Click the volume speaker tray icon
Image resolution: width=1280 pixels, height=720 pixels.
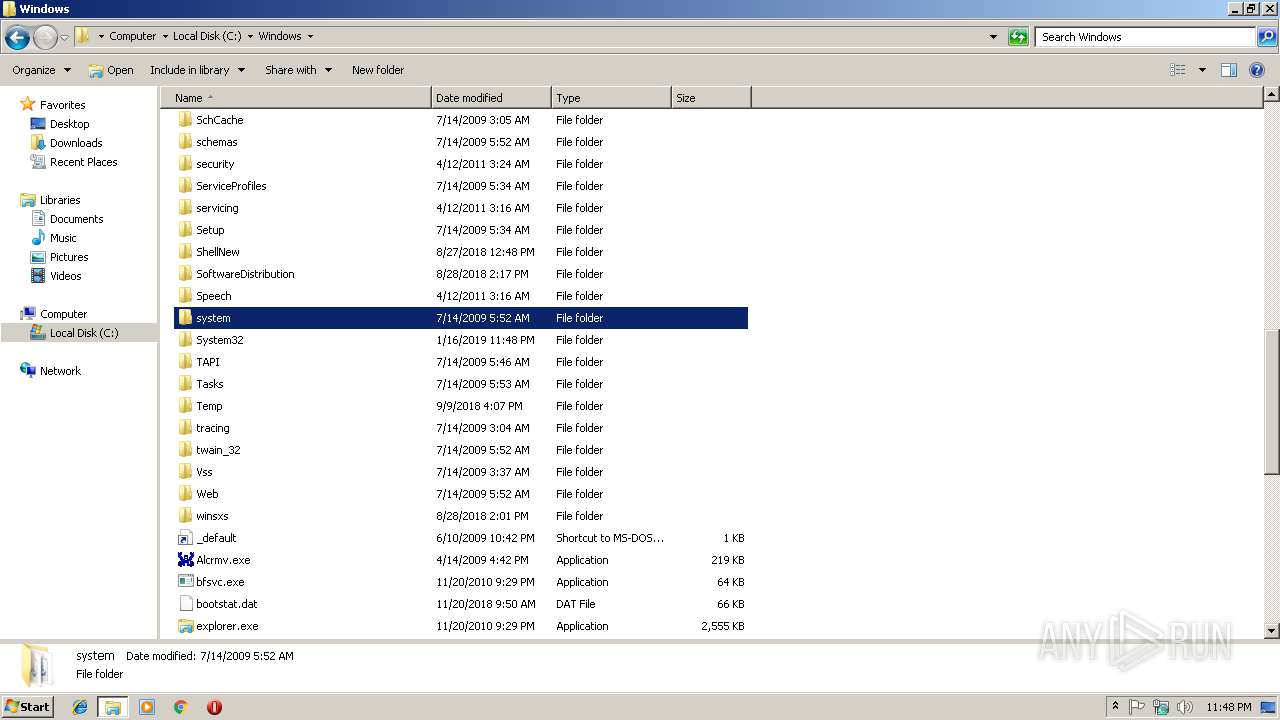pos(1184,707)
